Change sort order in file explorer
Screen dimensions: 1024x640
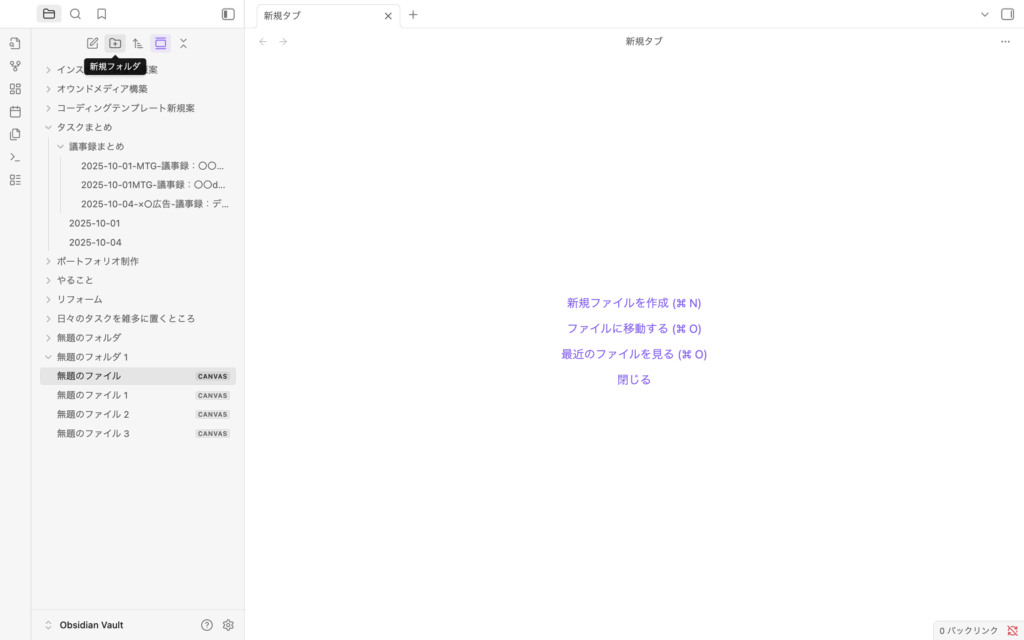(x=138, y=43)
